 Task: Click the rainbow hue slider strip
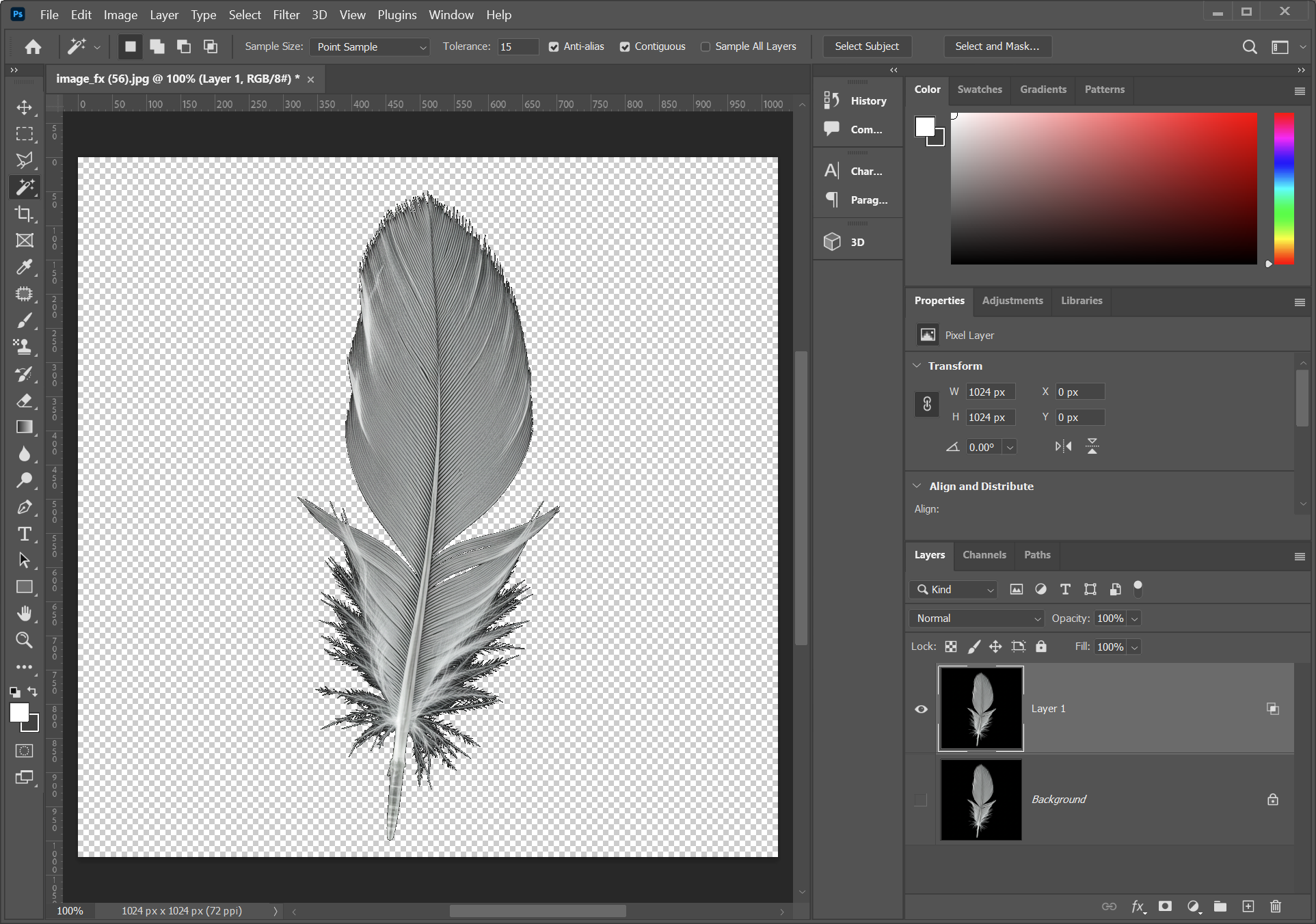coord(1283,189)
